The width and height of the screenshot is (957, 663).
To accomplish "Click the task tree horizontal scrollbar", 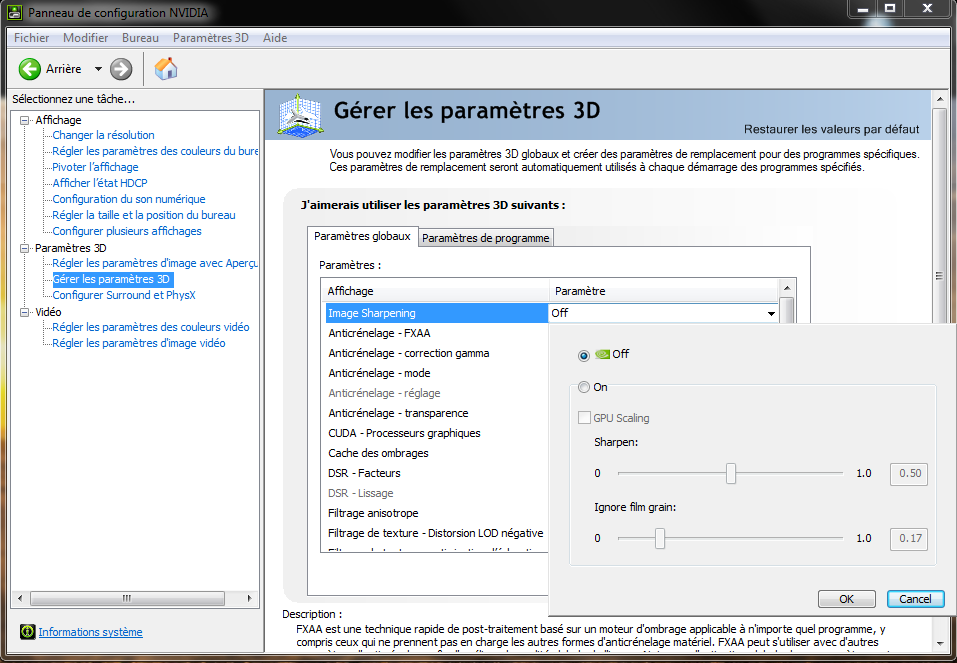I will click(127, 598).
